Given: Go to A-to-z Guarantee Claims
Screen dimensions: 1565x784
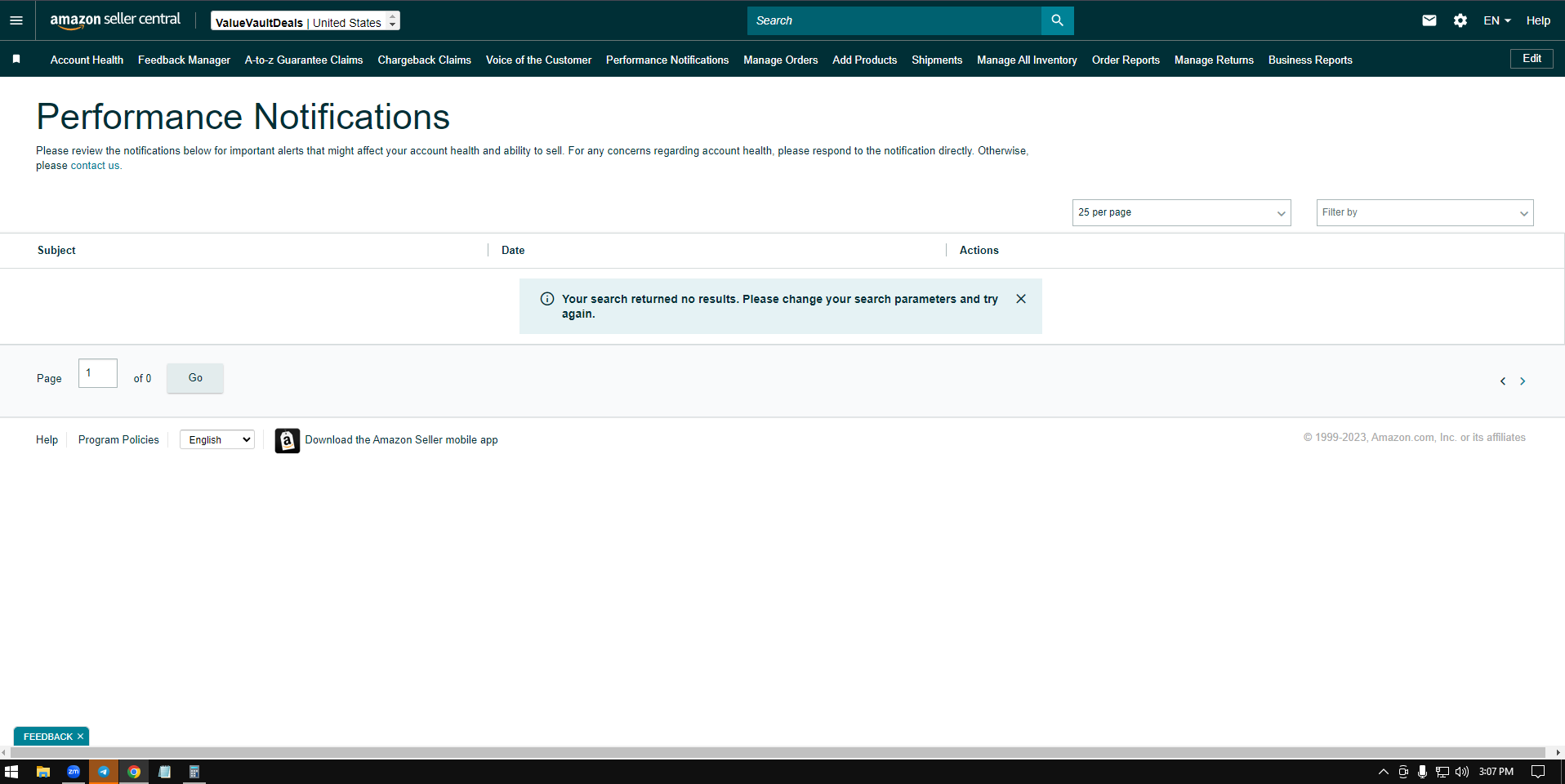Looking at the screenshot, I should tap(304, 60).
